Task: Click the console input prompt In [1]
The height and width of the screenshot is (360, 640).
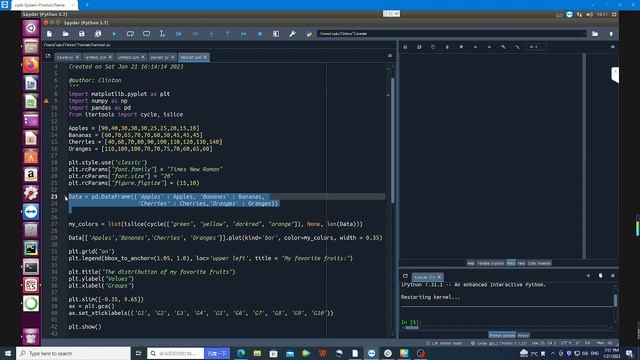Action: [411, 322]
